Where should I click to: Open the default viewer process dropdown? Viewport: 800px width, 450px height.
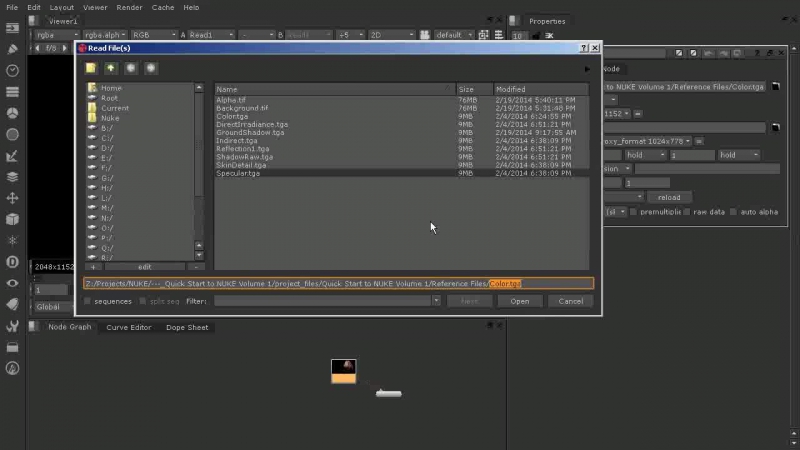tap(454, 35)
